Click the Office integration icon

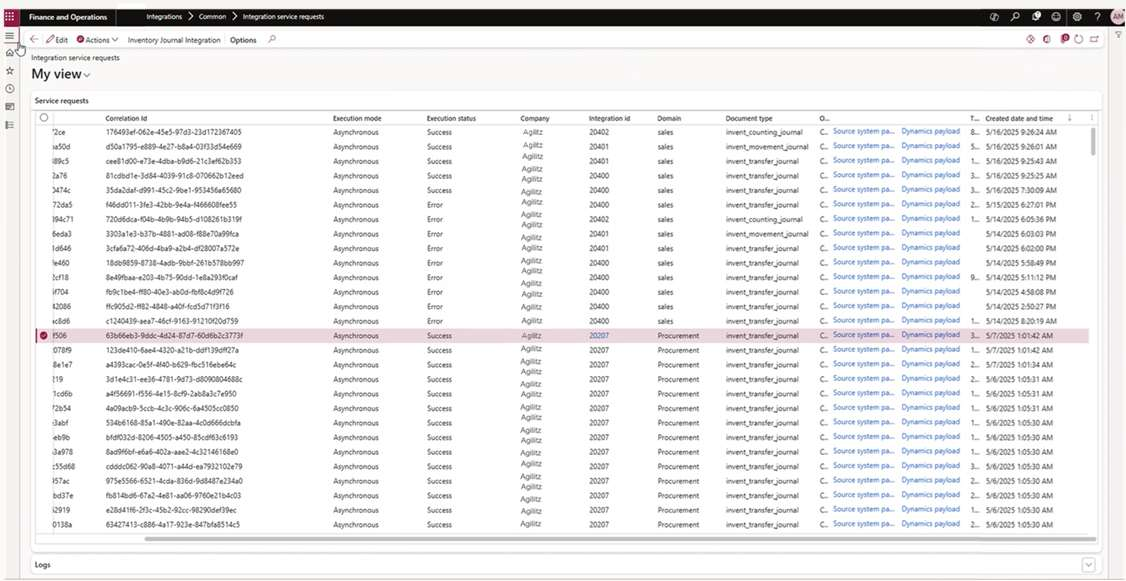1046,39
